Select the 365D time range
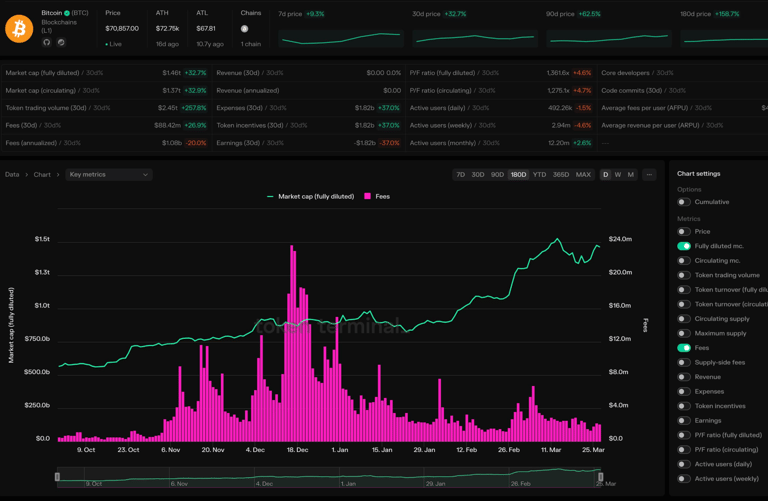The width and height of the screenshot is (768, 501). point(561,174)
